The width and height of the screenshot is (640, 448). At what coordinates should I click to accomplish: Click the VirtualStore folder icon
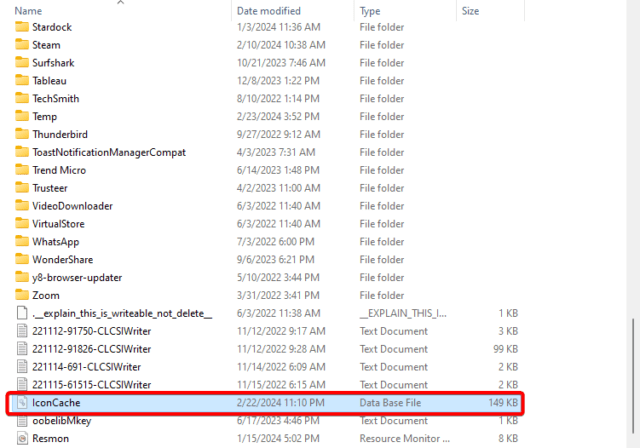coord(22,224)
